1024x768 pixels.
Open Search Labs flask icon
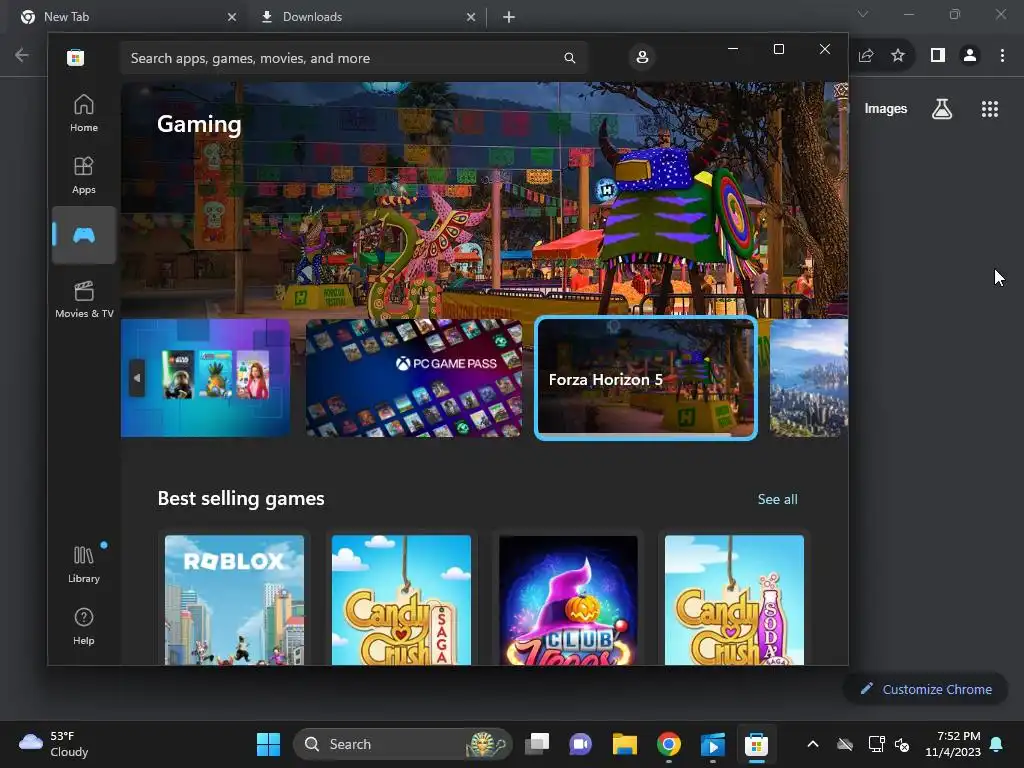tap(942, 109)
